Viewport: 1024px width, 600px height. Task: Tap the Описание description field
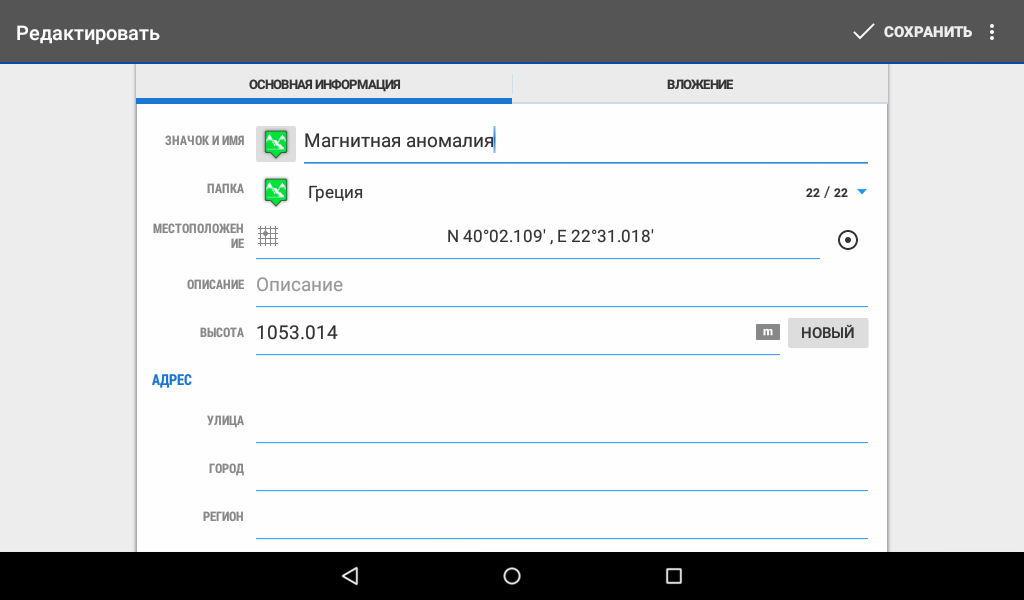click(560, 285)
